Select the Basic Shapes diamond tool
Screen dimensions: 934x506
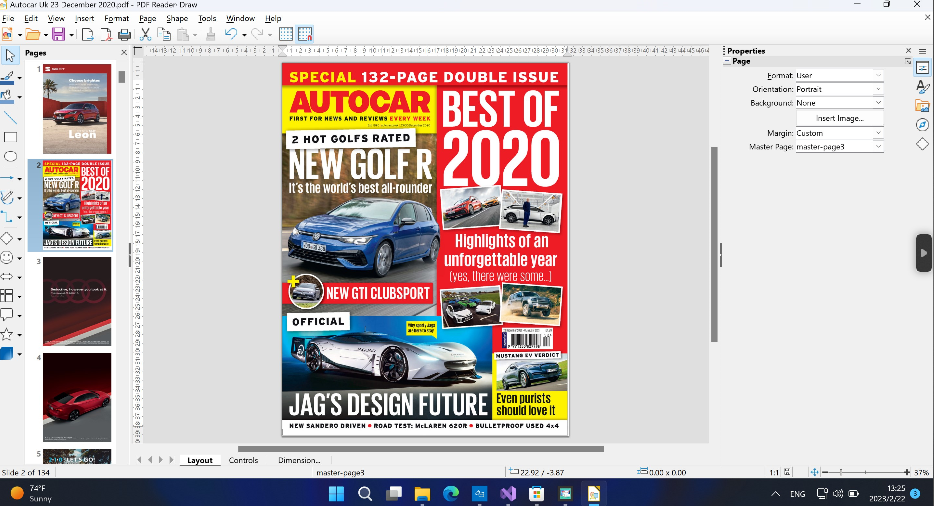[x=7, y=238]
